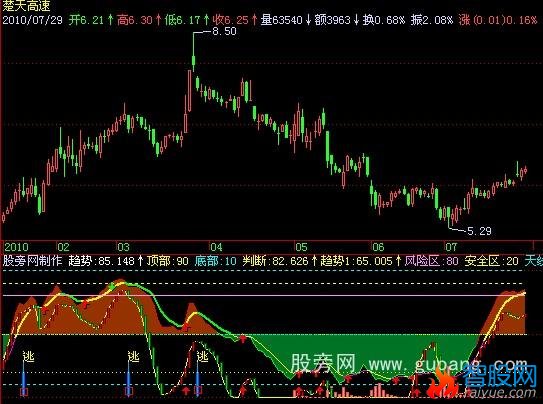Click the amplitude value 振2.08%

point(431,20)
